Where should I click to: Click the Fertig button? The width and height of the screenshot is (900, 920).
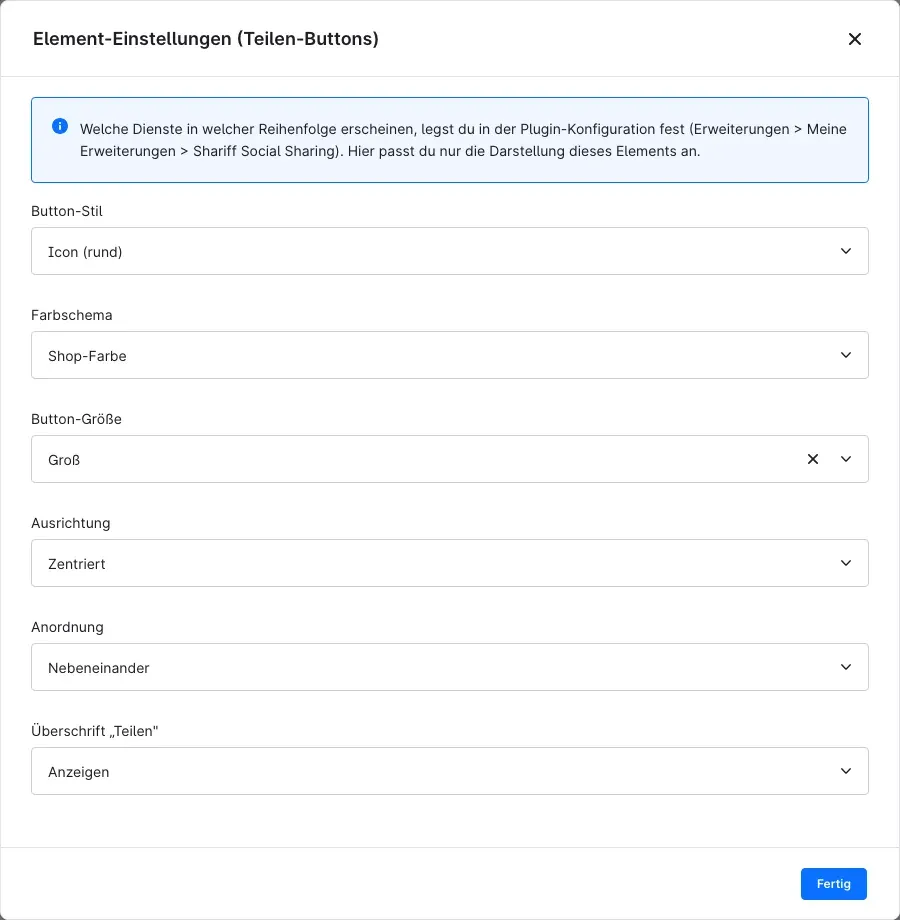pyautogui.click(x=834, y=884)
